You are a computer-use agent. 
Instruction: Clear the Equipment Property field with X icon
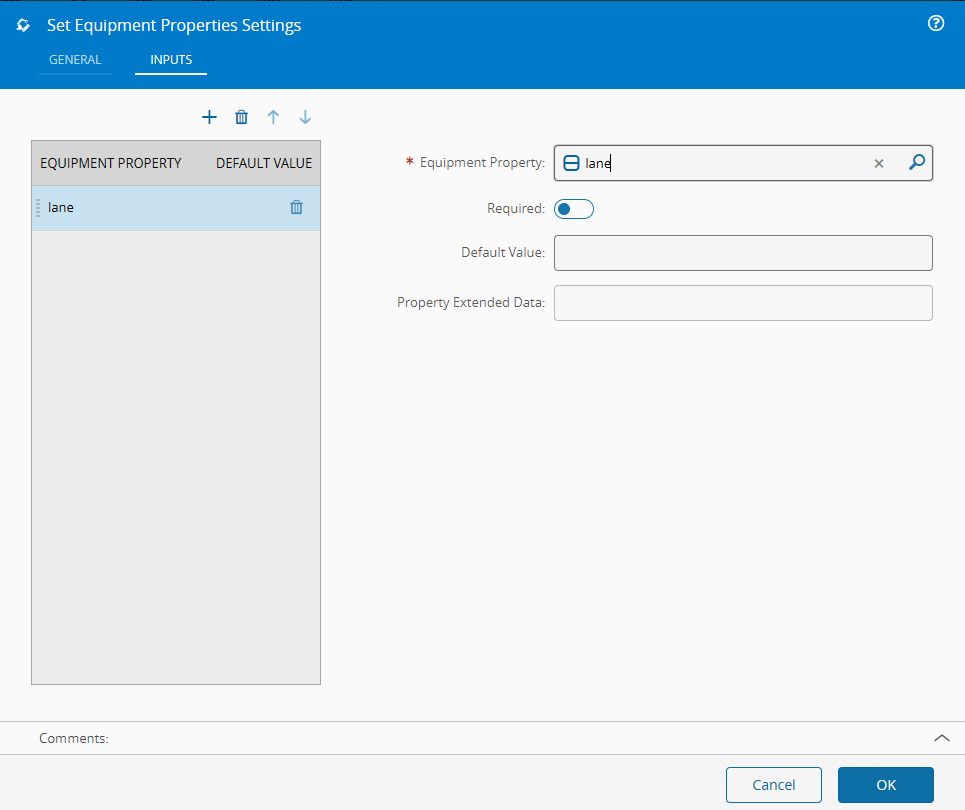(x=878, y=163)
